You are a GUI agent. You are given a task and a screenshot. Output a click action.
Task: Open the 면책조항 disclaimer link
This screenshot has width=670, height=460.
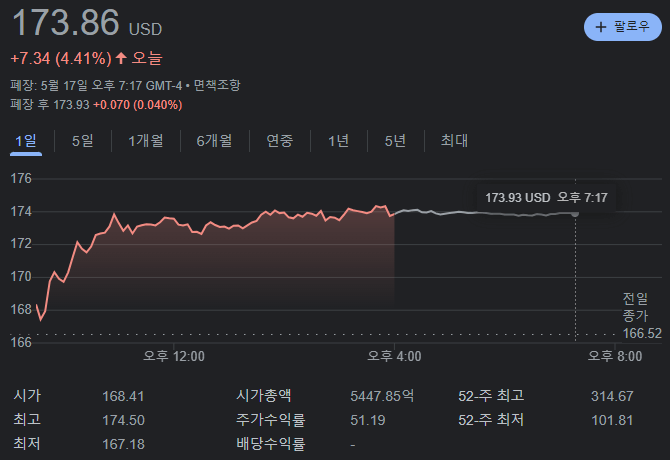(x=217, y=85)
